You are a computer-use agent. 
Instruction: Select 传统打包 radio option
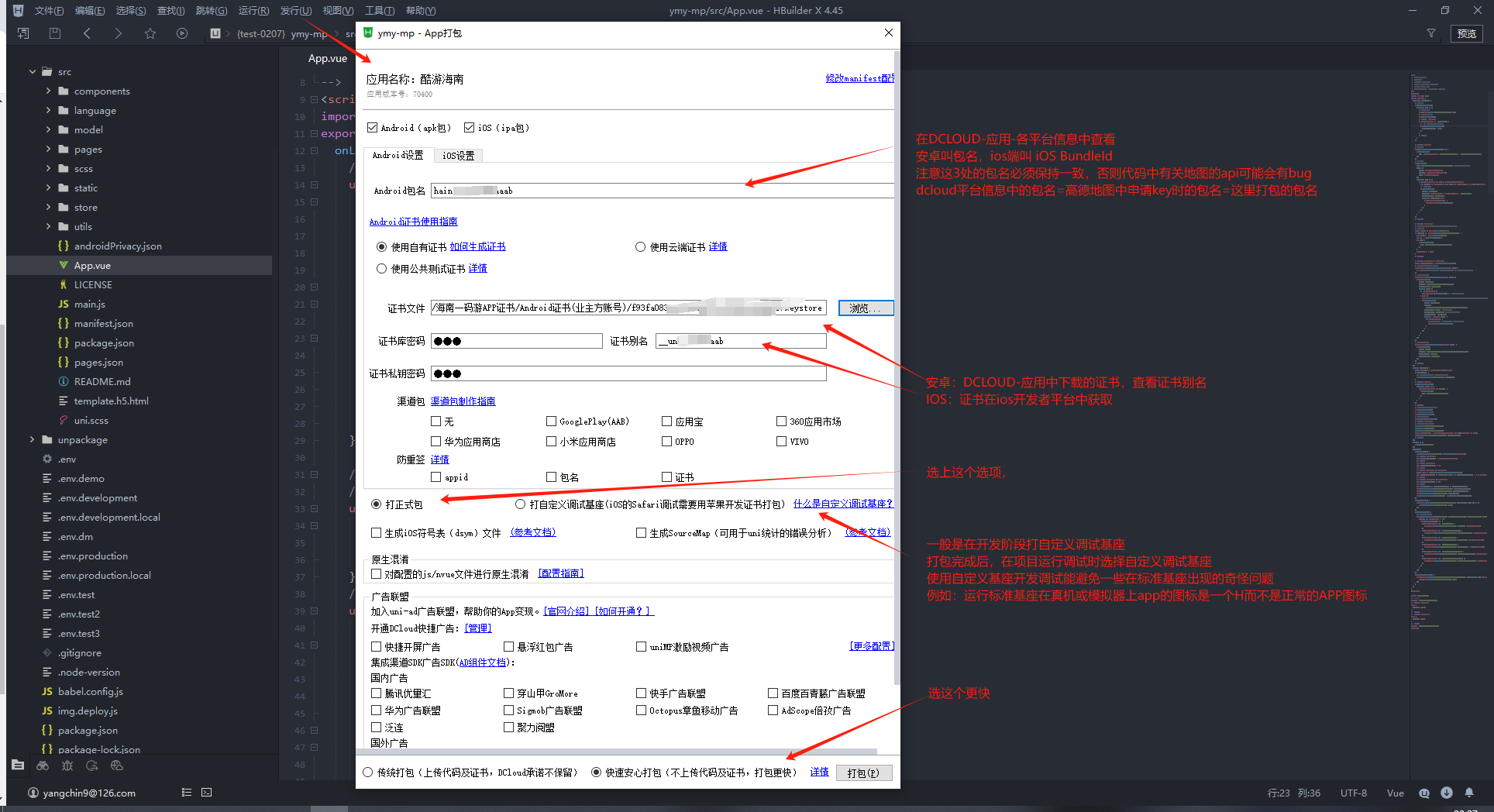click(368, 772)
